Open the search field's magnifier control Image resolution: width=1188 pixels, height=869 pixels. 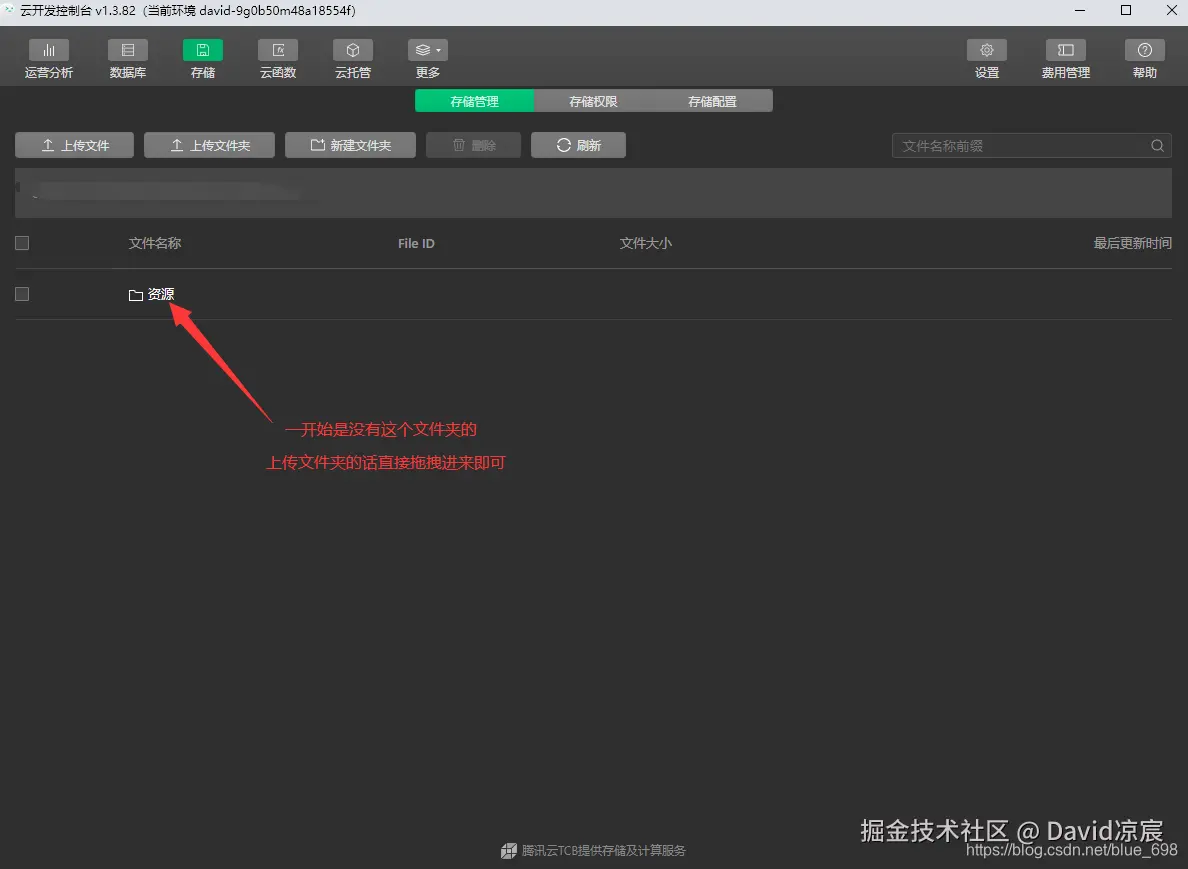tap(1156, 145)
